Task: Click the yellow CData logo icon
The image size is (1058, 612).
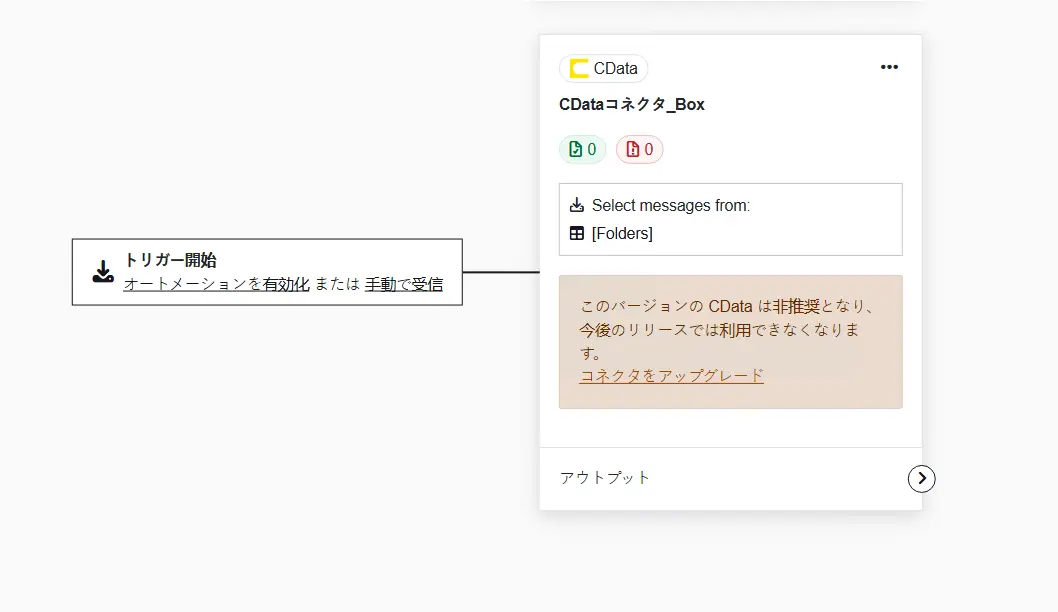Action: click(578, 68)
